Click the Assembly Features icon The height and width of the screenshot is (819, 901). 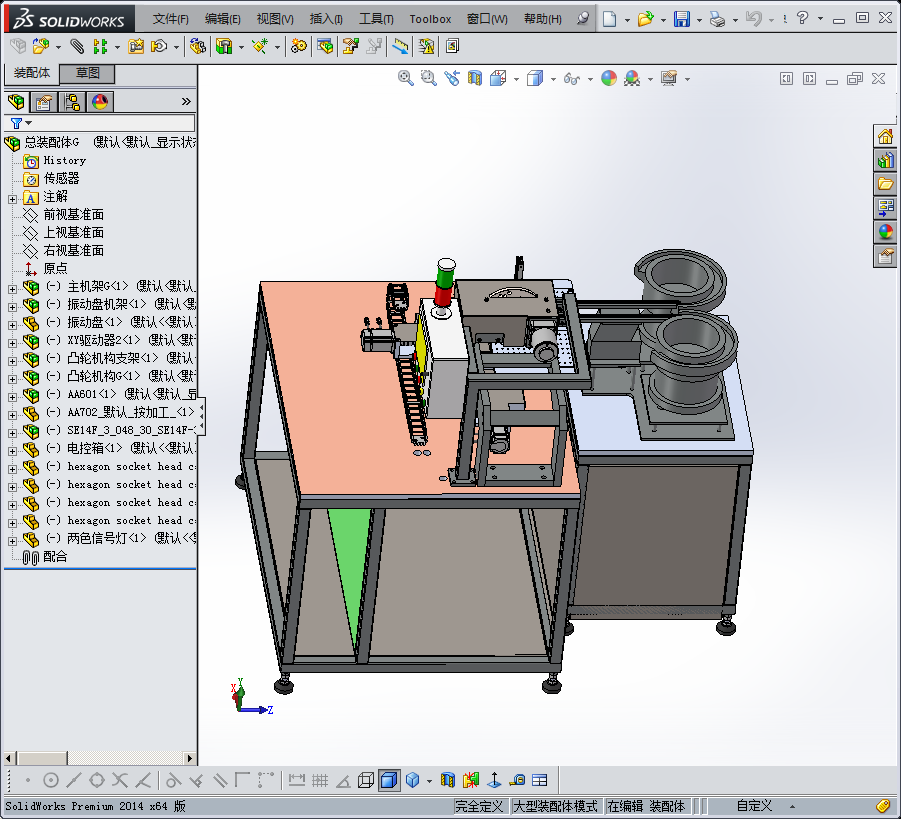click(x=224, y=46)
